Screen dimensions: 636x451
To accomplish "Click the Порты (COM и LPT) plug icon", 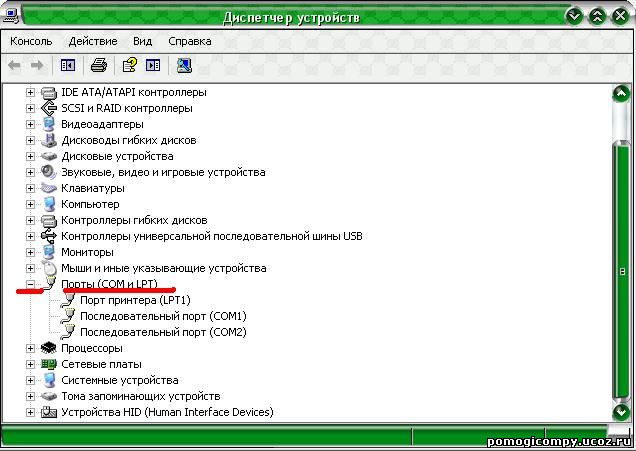I will point(49,283).
